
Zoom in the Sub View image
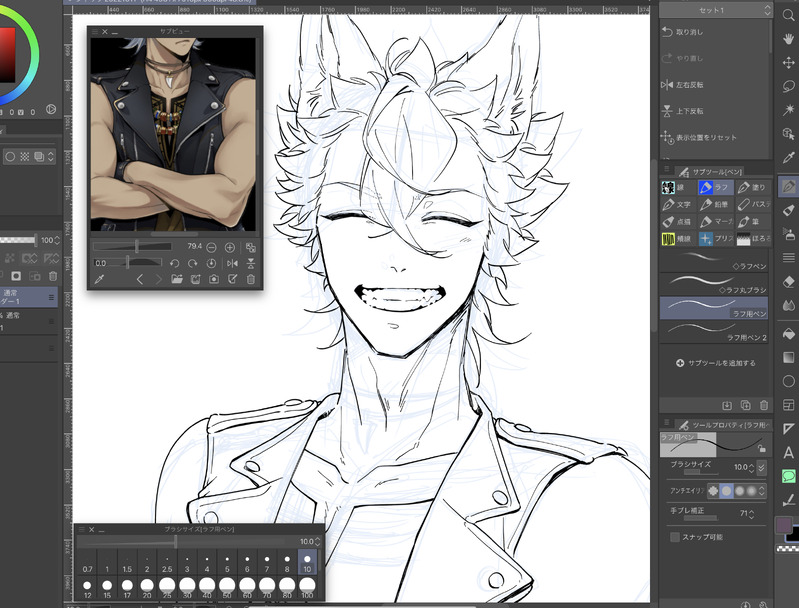tap(230, 248)
